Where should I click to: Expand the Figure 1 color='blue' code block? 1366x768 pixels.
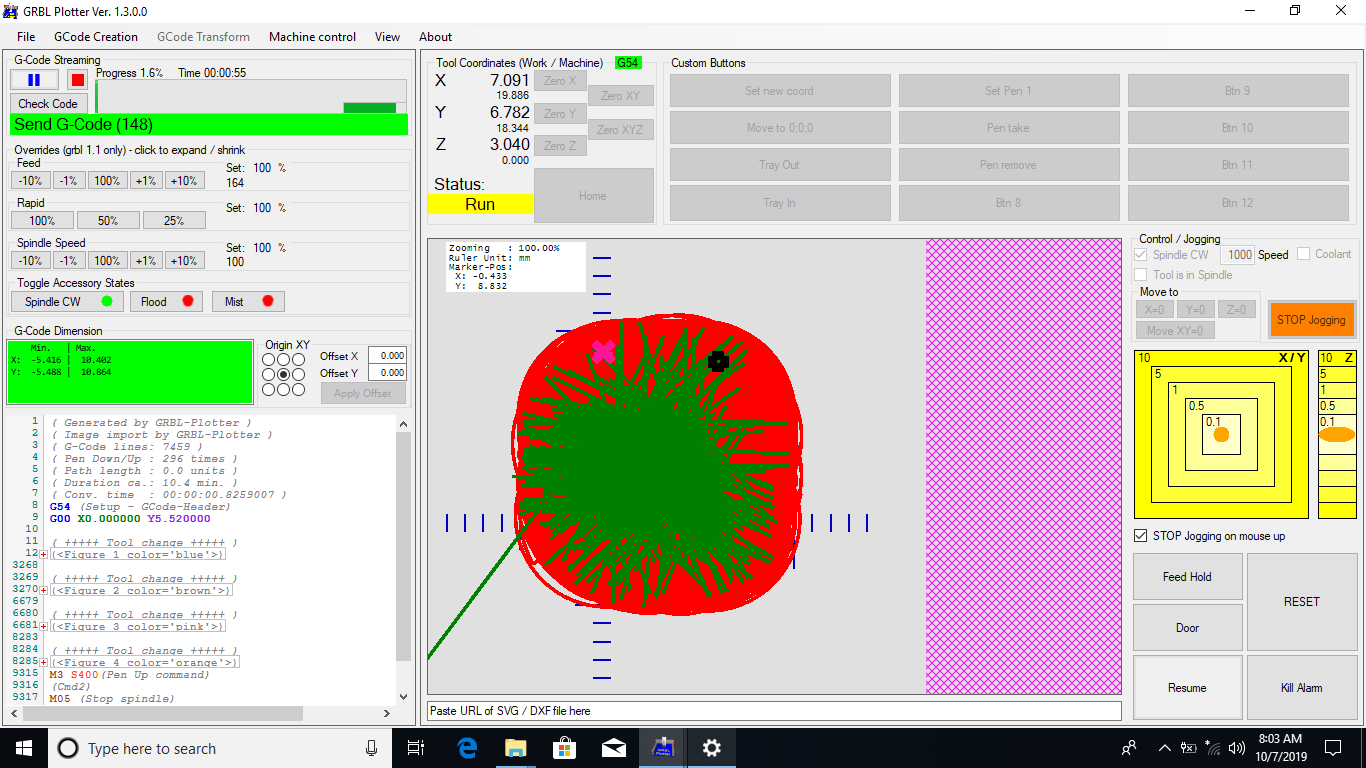click(x=44, y=554)
